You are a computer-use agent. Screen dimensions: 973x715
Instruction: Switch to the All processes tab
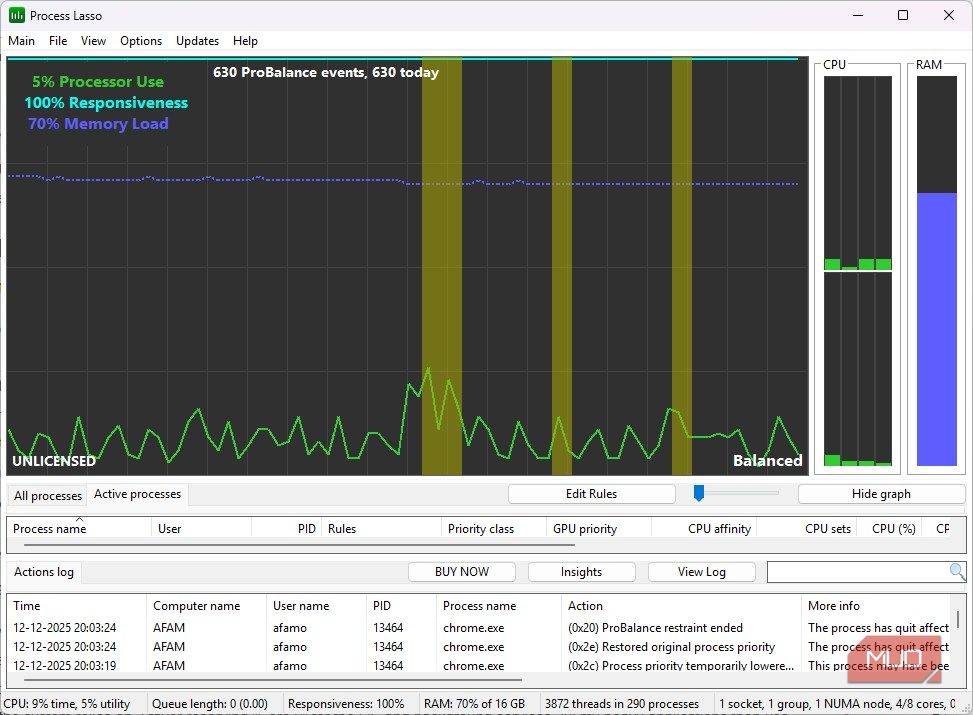pos(48,495)
